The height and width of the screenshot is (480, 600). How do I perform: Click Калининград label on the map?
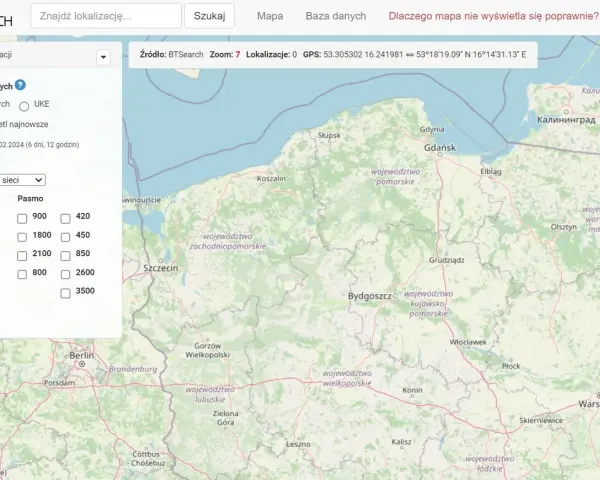tap(566, 120)
